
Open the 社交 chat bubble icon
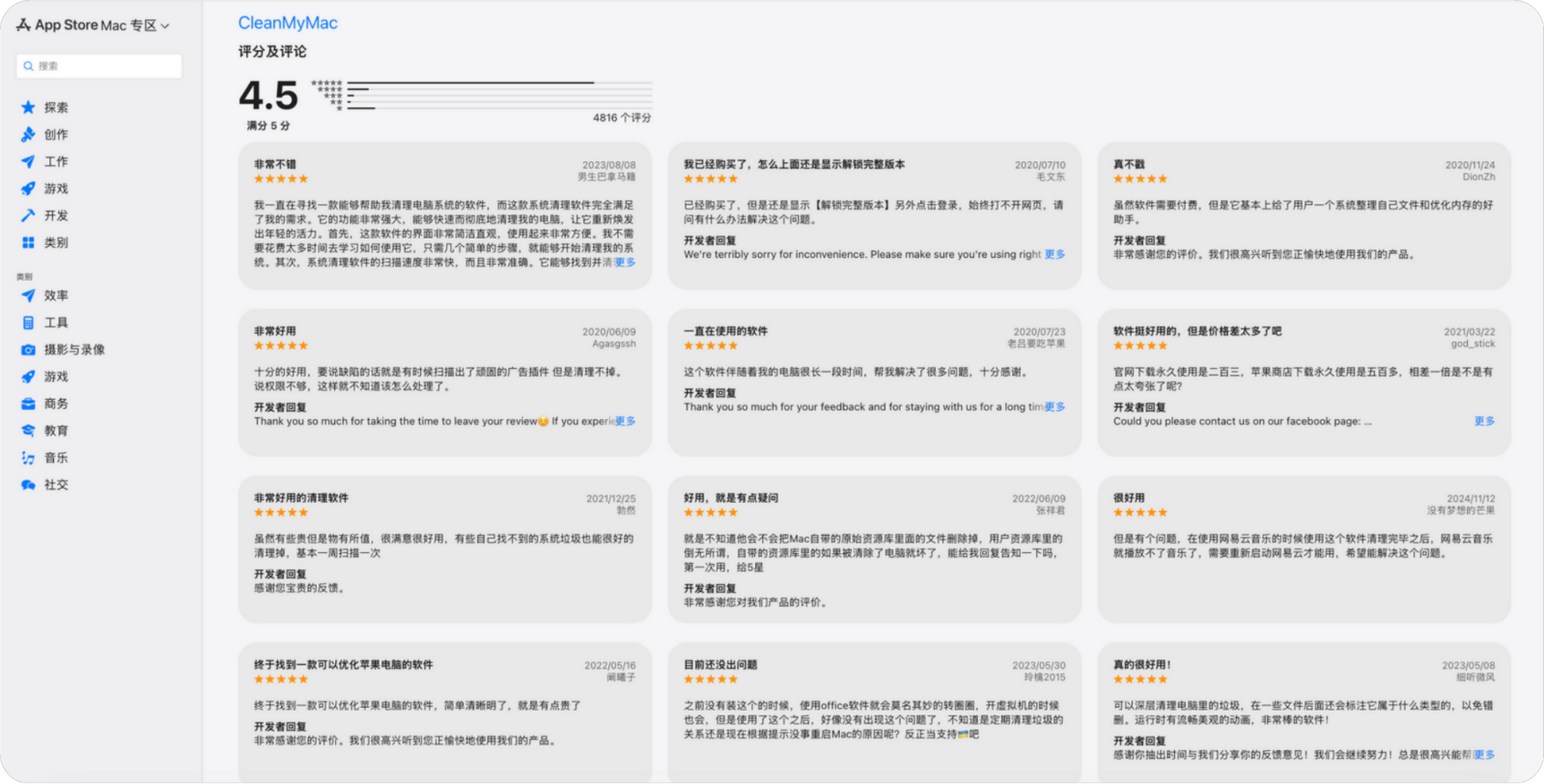[28, 485]
